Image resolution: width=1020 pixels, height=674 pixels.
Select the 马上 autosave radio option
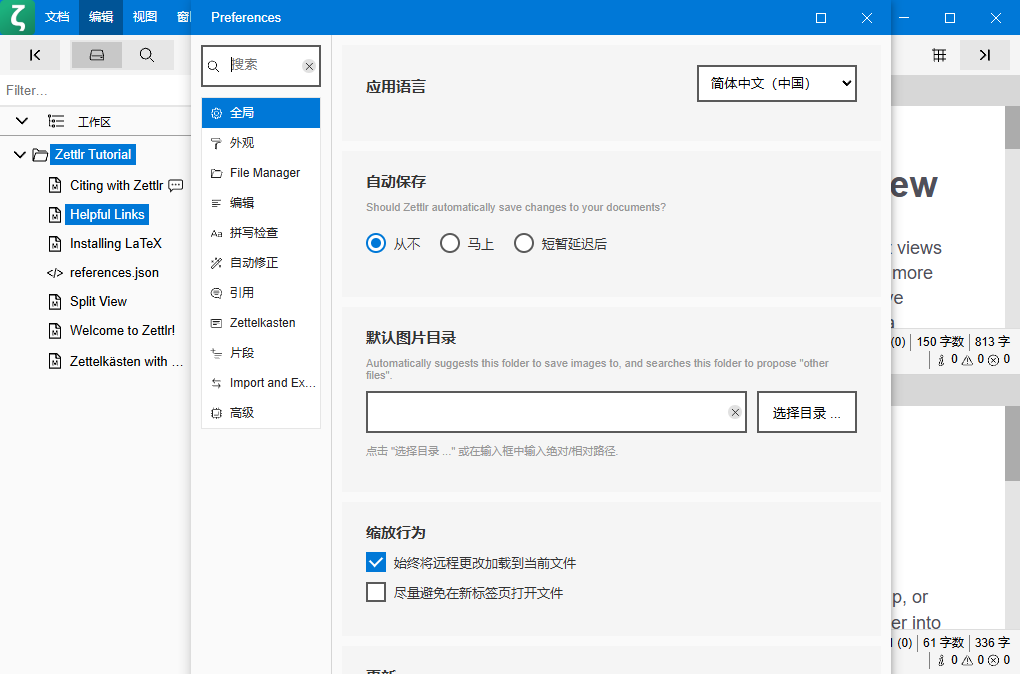[x=450, y=243]
